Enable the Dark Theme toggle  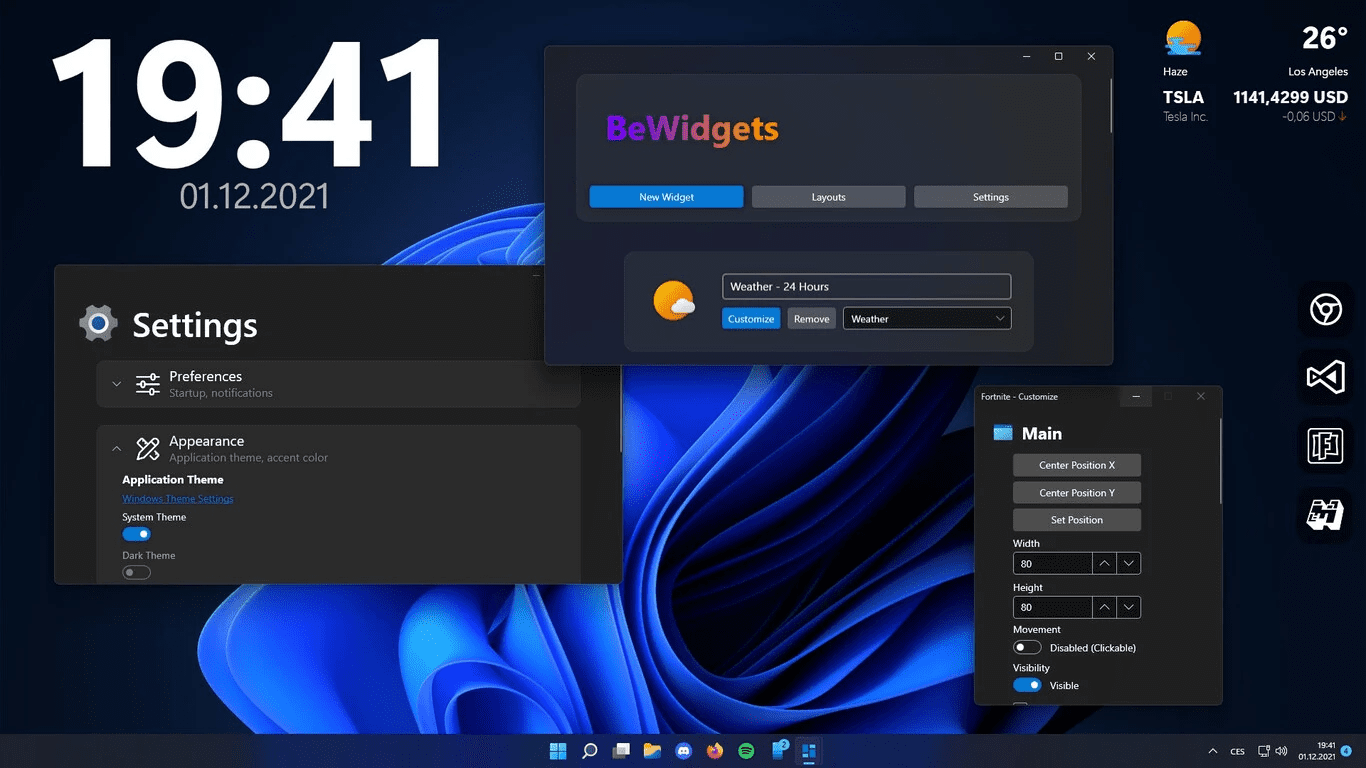[x=136, y=570]
